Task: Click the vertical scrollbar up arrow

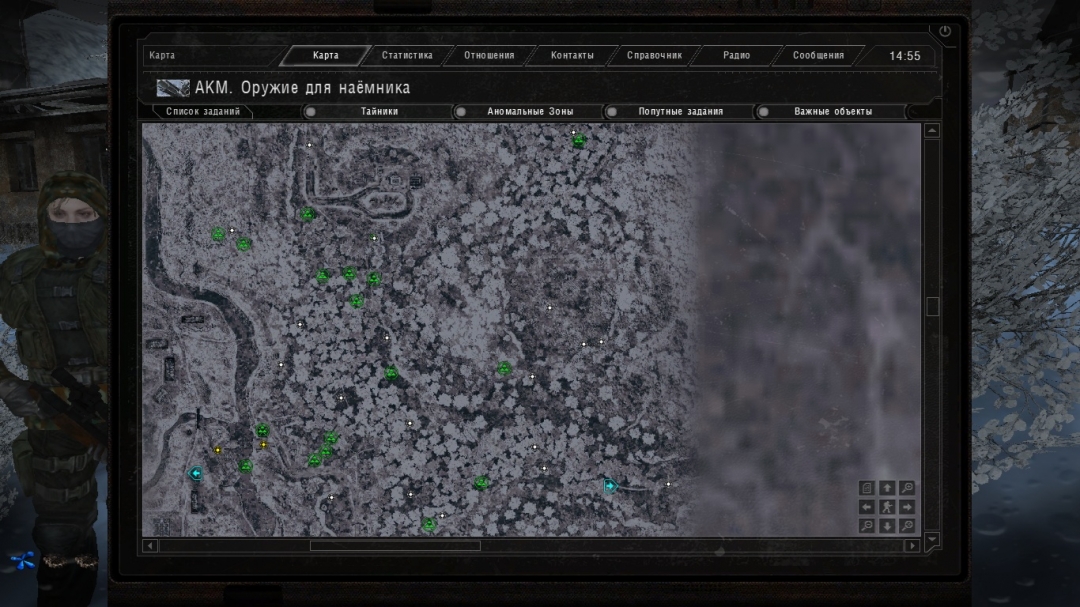Action: click(932, 130)
